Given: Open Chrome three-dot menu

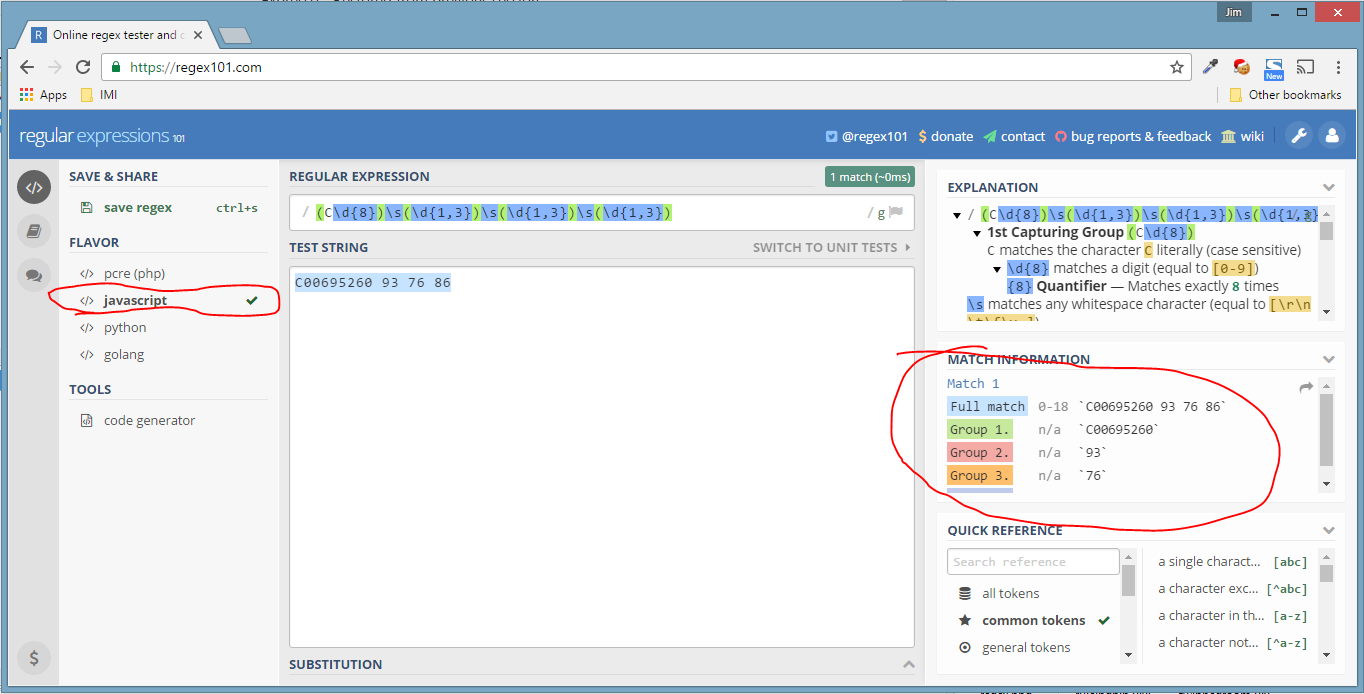Looking at the screenshot, I should point(1339,67).
